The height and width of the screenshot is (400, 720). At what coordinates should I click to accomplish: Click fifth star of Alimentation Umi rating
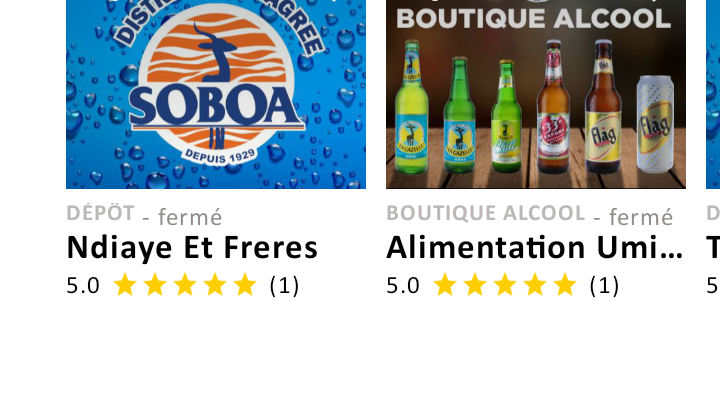(565, 285)
